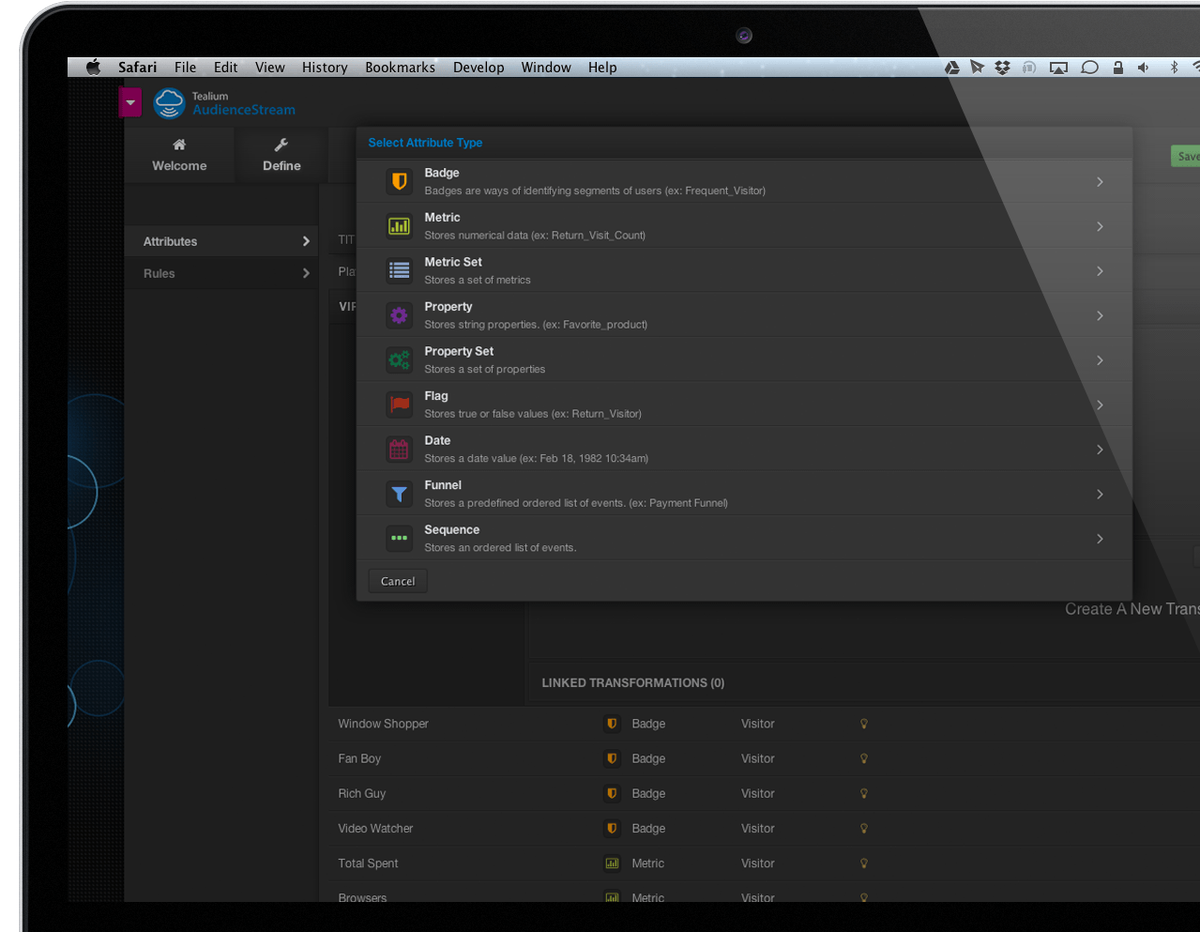The image size is (1200, 932).
Task: Expand the Metric attribute type chevron
Action: click(x=1100, y=227)
